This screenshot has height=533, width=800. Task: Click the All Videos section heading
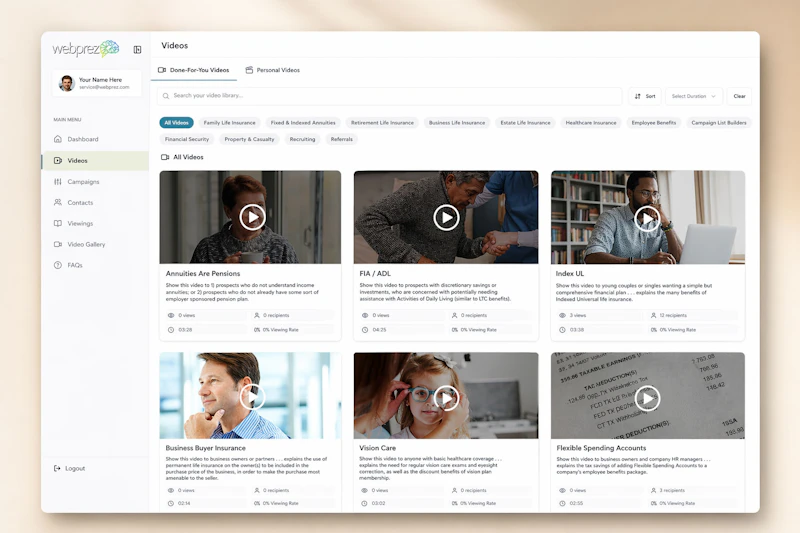(182, 157)
